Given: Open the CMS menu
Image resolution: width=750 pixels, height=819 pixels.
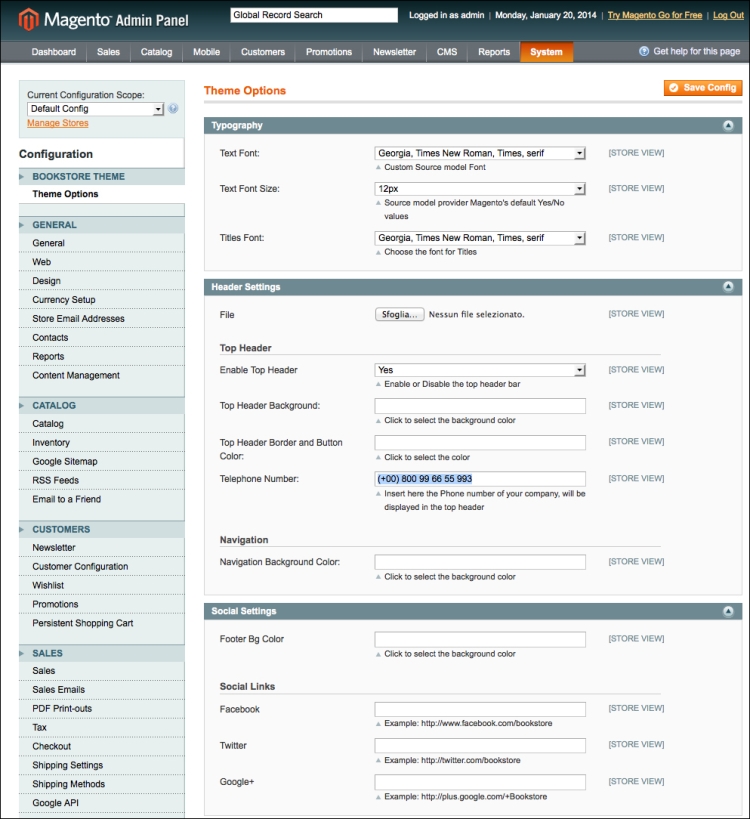Looking at the screenshot, I should click(x=447, y=52).
